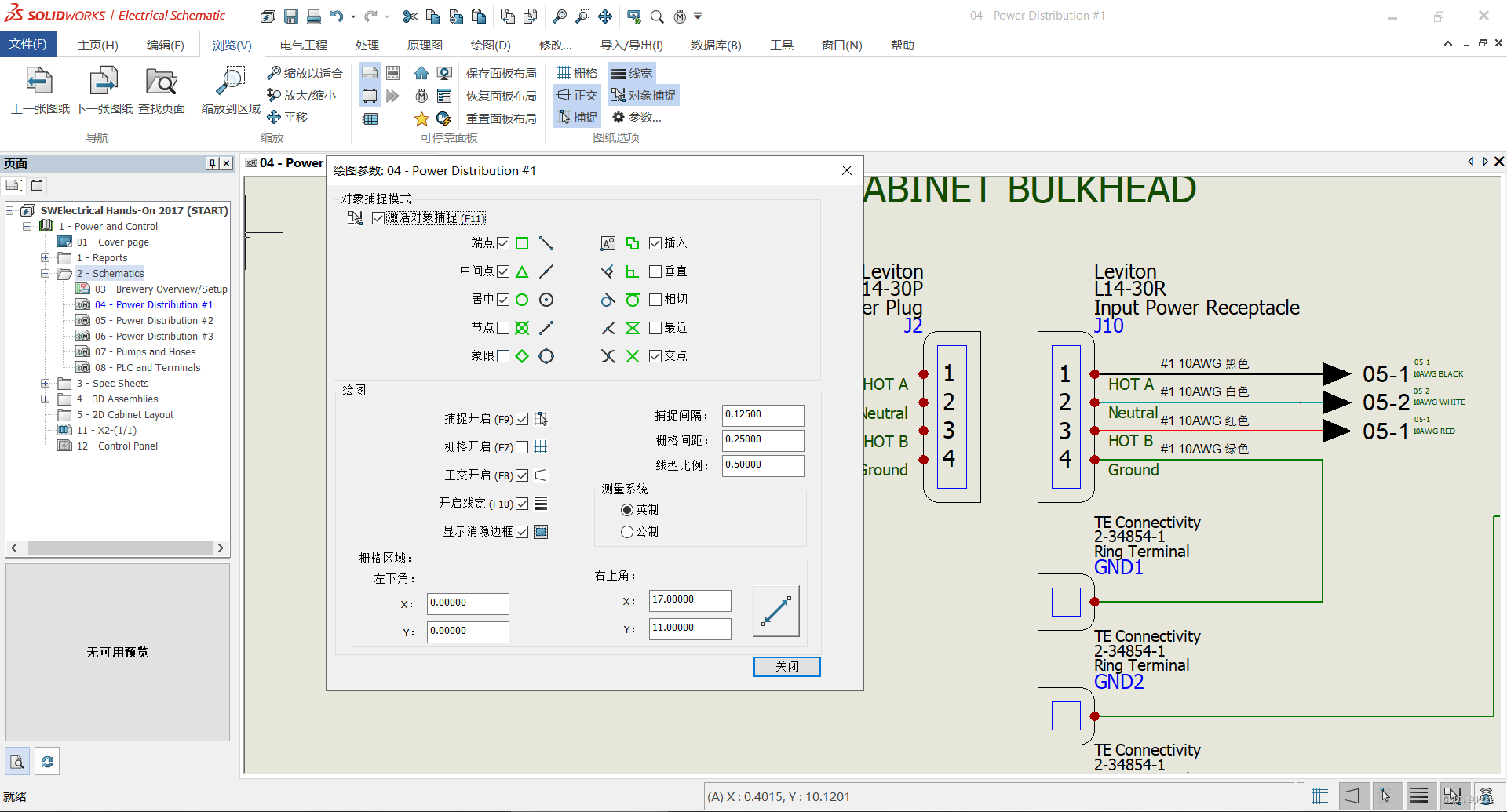Toggle Grid (栅格) in drawing options
This screenshot has height=812, width=1507.
(577, 73)
